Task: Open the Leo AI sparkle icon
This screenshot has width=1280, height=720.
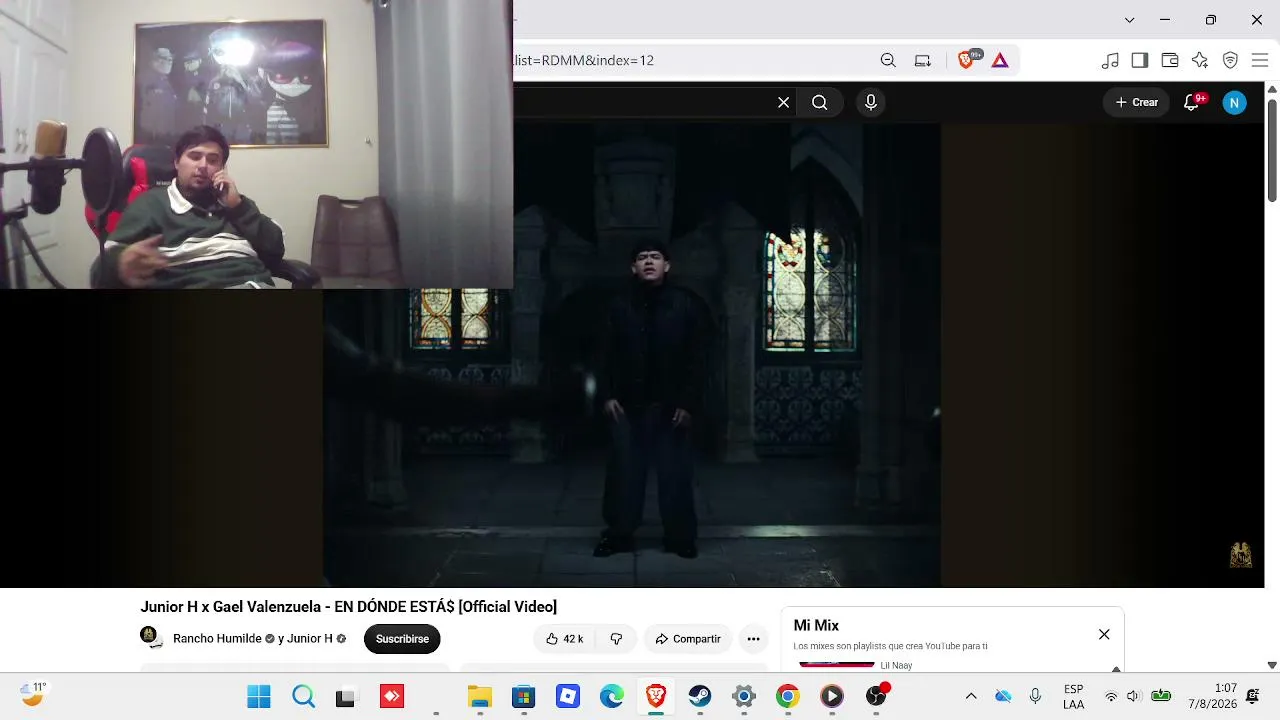Action: click(x=1200, y=60)
